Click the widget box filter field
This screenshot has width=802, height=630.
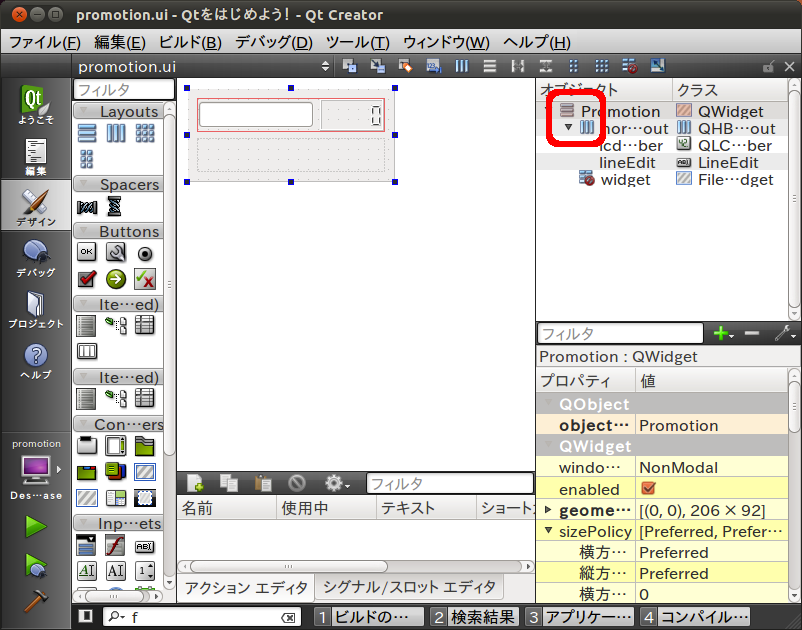click(x=124, y=90)
